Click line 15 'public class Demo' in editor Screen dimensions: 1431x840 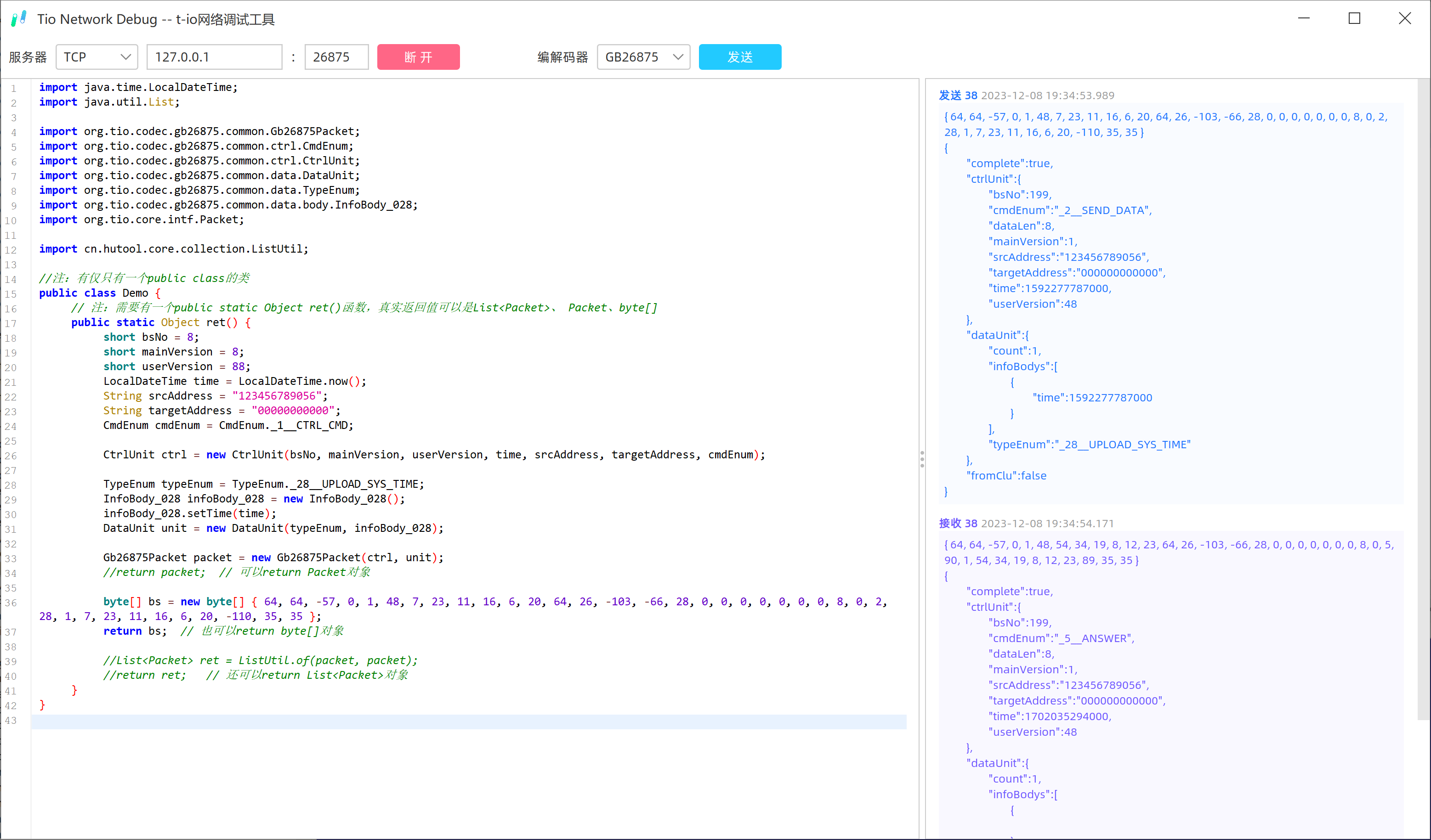pyautogui.click(x=99, y=293)
